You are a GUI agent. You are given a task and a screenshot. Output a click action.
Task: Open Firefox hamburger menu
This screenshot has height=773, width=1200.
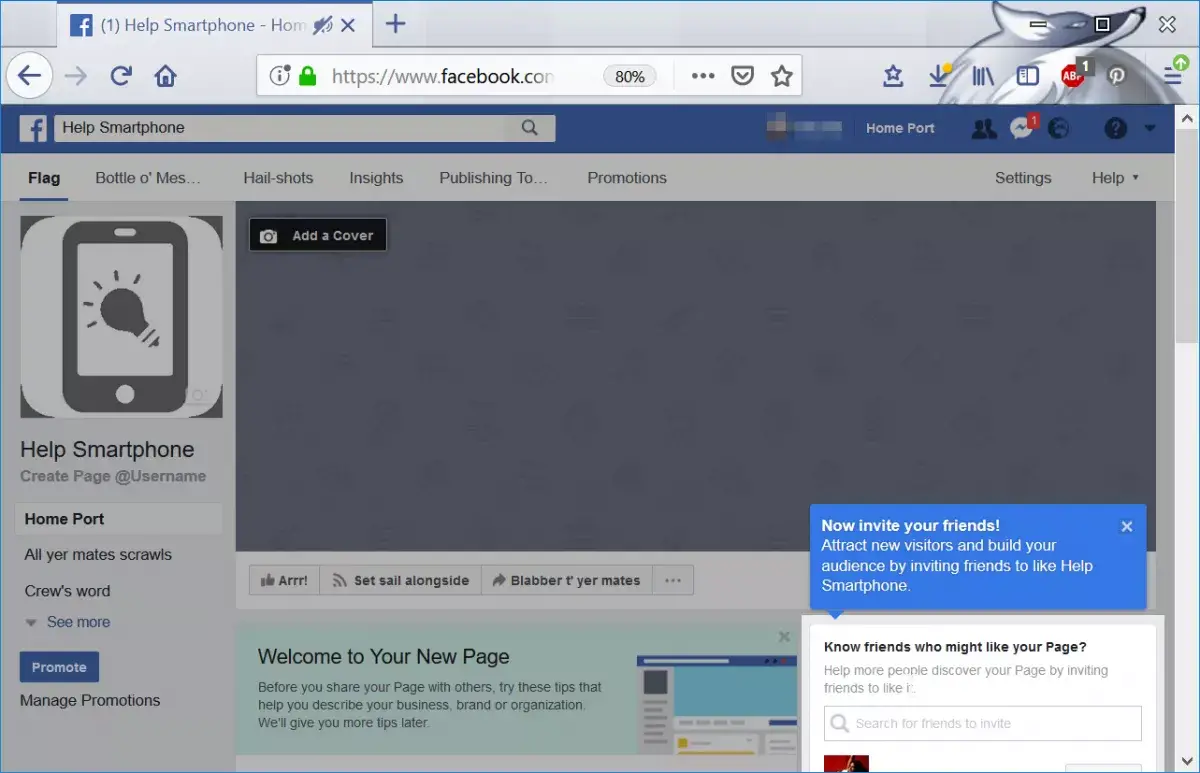pyautogui.click(x=1173, y=74)
